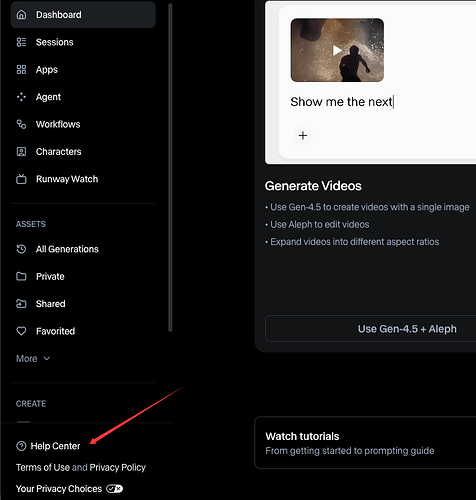
Task: Click the Agent sparkle icon
Action: pyautogui.click(x=21, y=97)
